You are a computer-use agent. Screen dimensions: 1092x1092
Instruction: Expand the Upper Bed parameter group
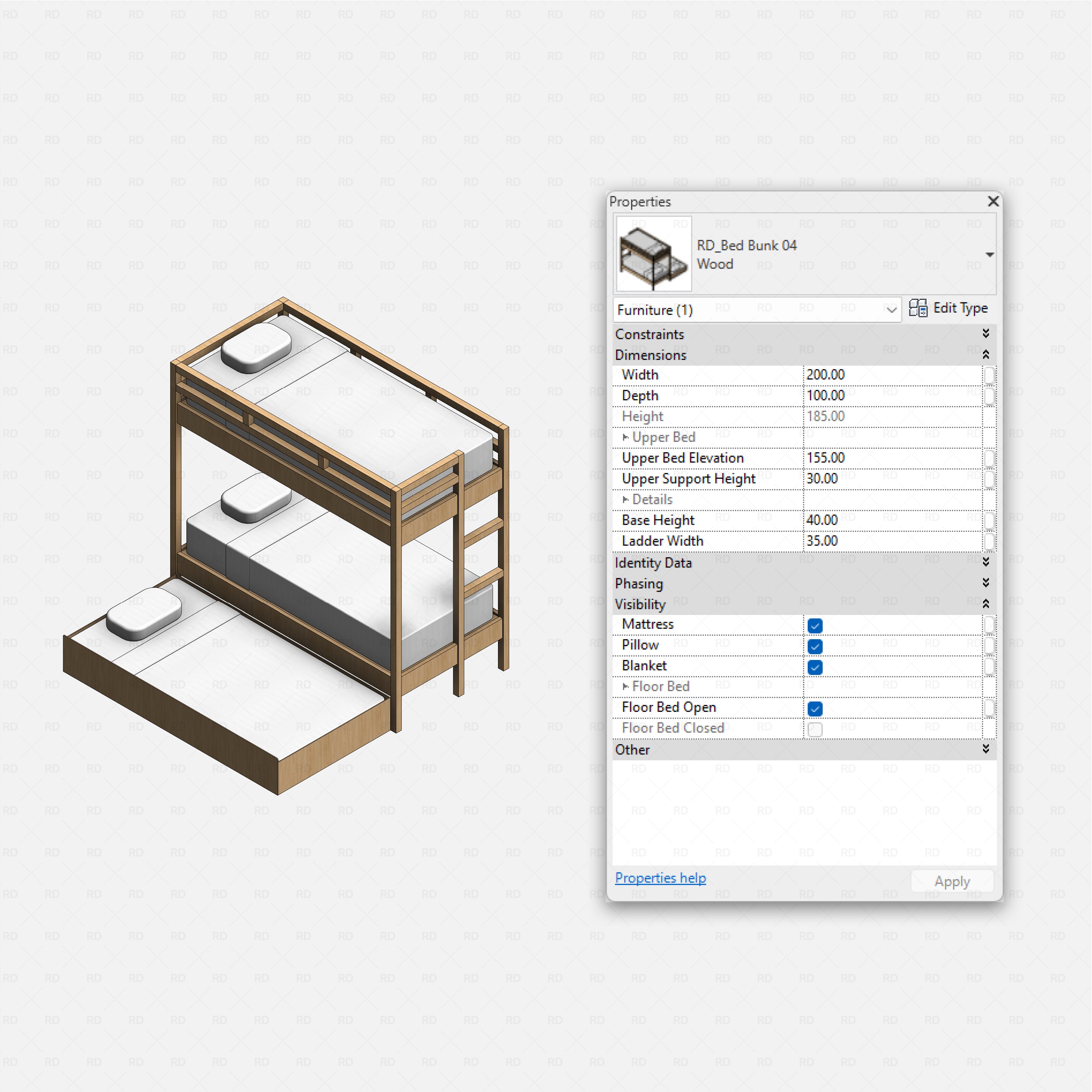(x=626, y=437)
